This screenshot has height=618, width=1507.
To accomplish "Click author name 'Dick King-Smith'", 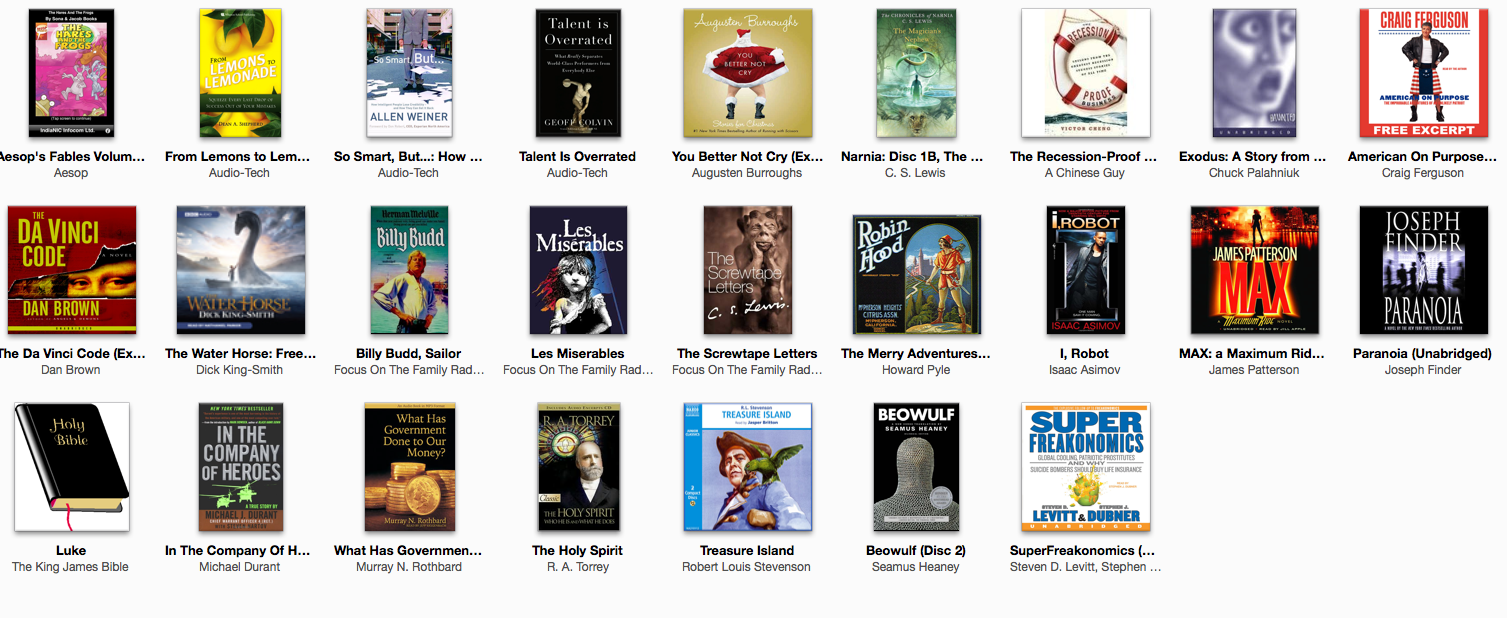I will pyautogui.click(x=240, y=370).
